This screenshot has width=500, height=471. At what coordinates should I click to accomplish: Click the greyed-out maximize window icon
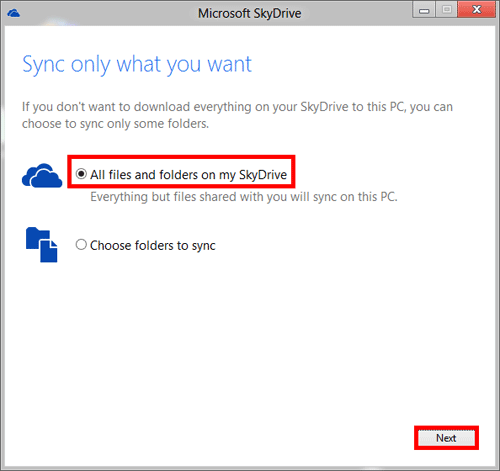pyautogui.click(x=446, y=10)
